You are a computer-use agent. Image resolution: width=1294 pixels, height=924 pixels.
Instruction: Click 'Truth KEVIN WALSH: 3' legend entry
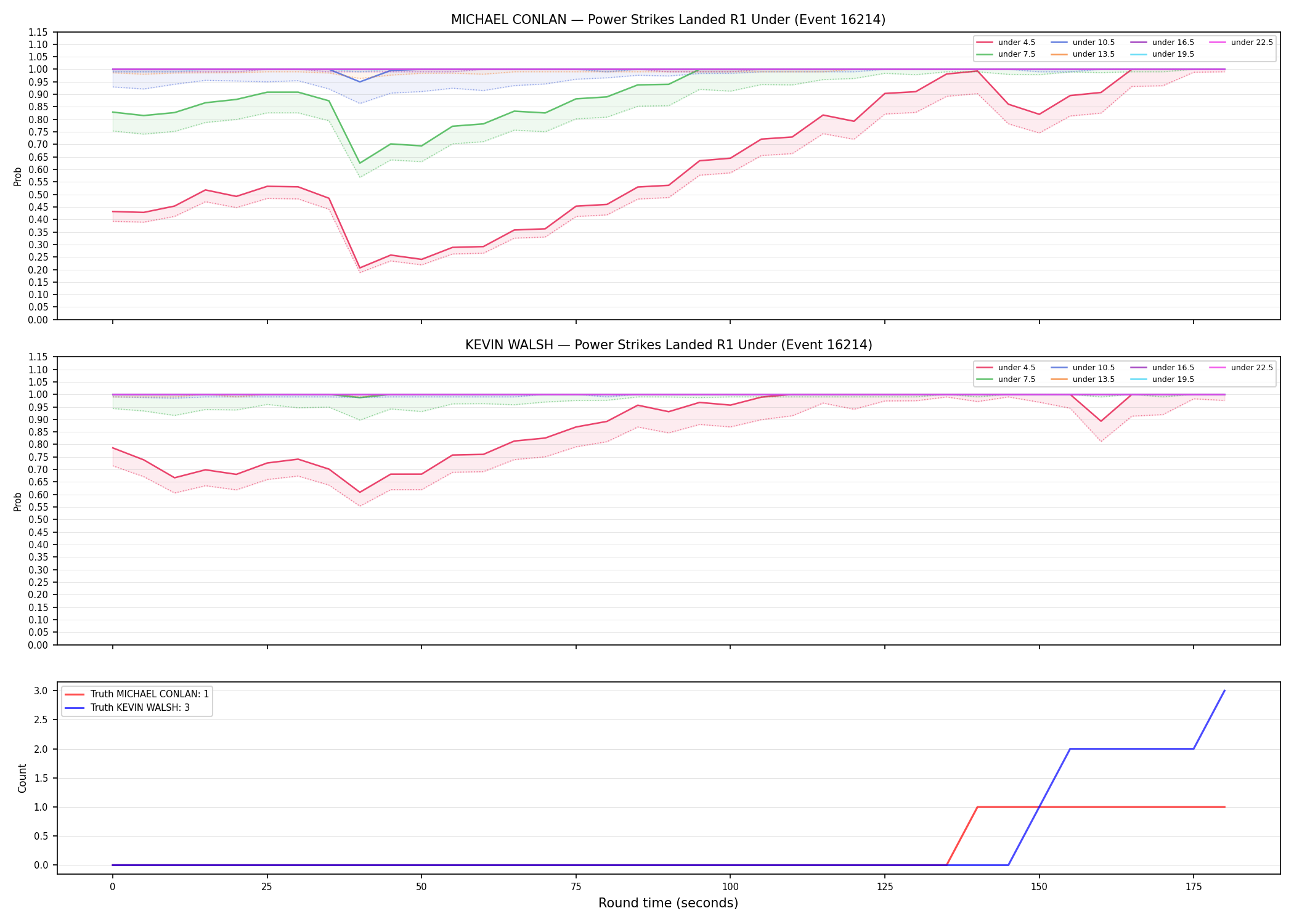click(127, 708)
